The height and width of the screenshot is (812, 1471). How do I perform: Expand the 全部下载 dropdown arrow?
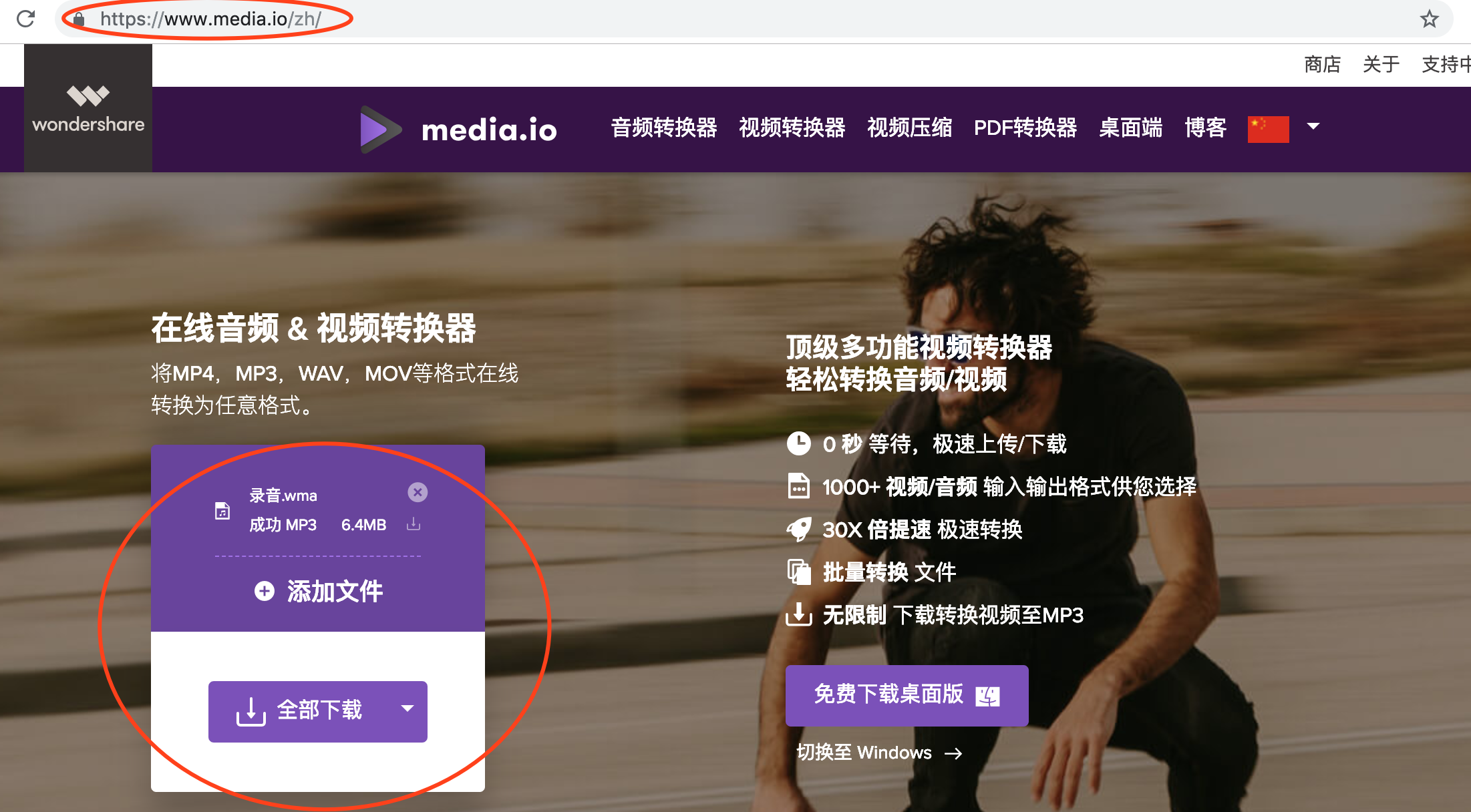407,708
